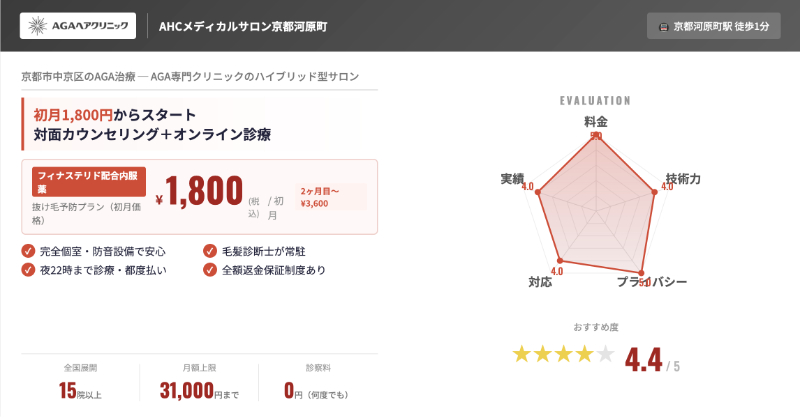This screenshot has width=800, height=418.
Task: Click the train icon beside 京都河原町駅
Action: [662, 26]
